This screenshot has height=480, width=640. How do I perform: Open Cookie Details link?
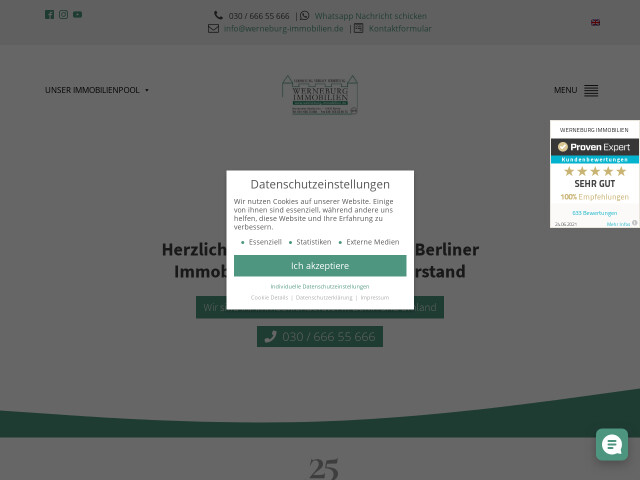tap(269, 298)
